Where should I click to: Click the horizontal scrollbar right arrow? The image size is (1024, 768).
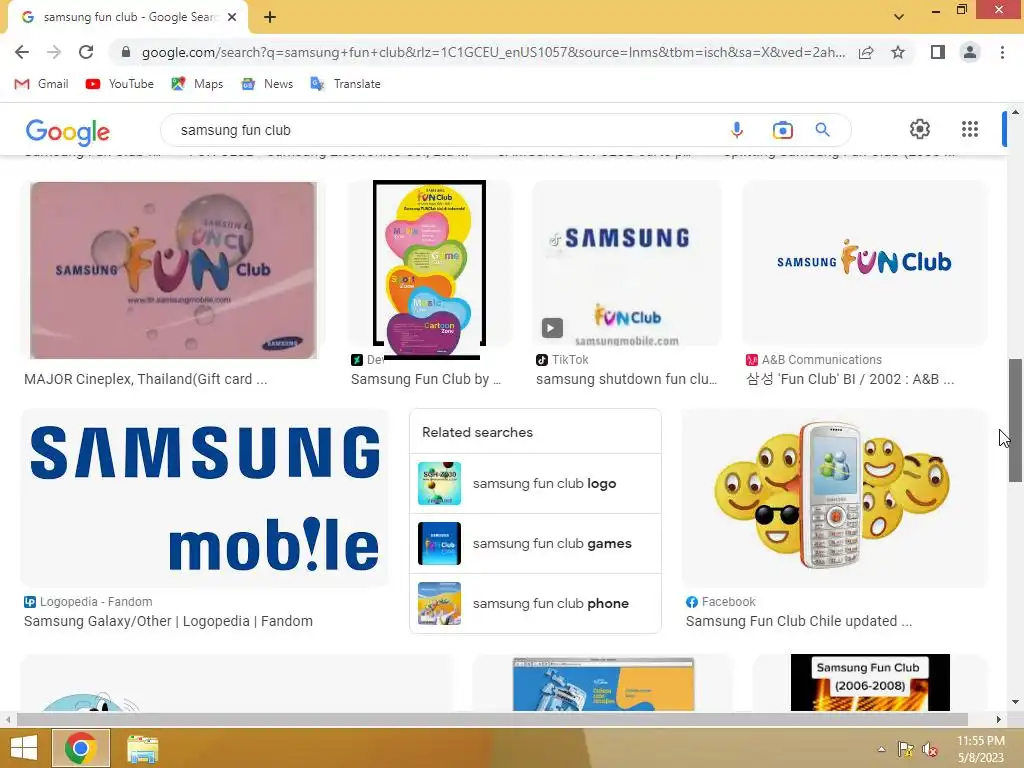click(x=999, y=719)
